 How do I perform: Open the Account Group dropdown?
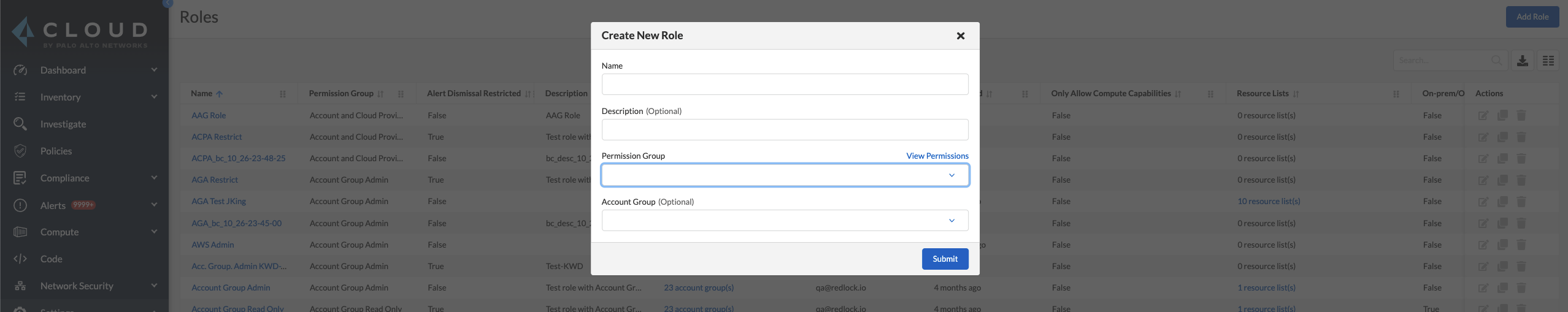point(784,221)
